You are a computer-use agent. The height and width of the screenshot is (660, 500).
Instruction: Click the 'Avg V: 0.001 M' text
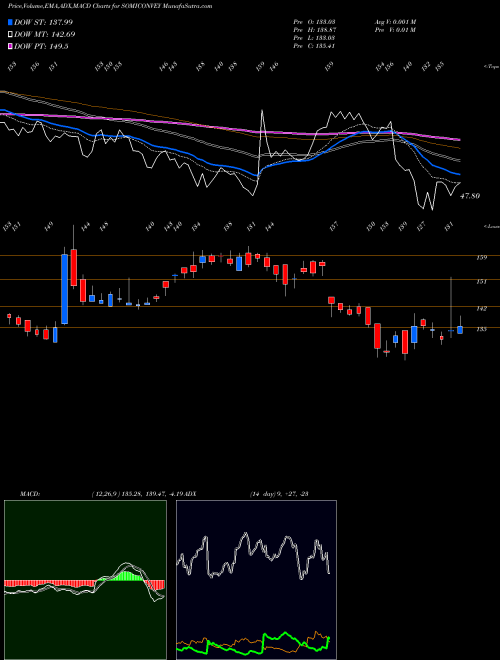(x=395, y=22)
